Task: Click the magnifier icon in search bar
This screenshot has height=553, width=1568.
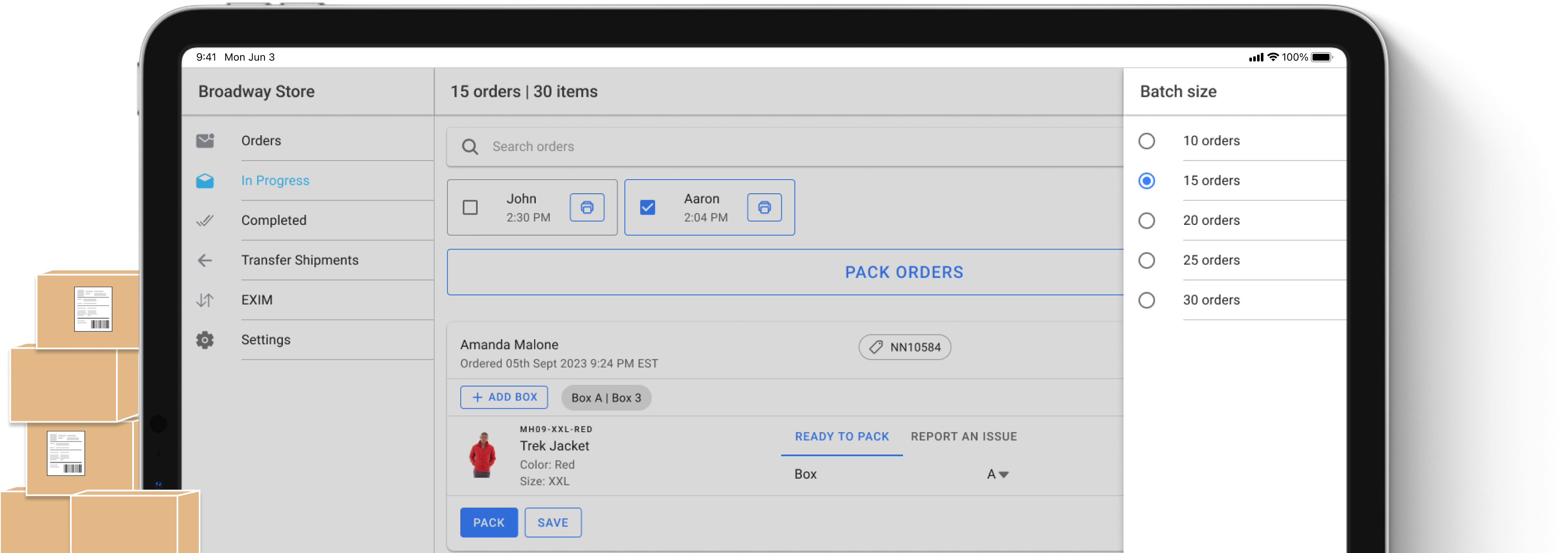Action: click(x=470, y=147)
